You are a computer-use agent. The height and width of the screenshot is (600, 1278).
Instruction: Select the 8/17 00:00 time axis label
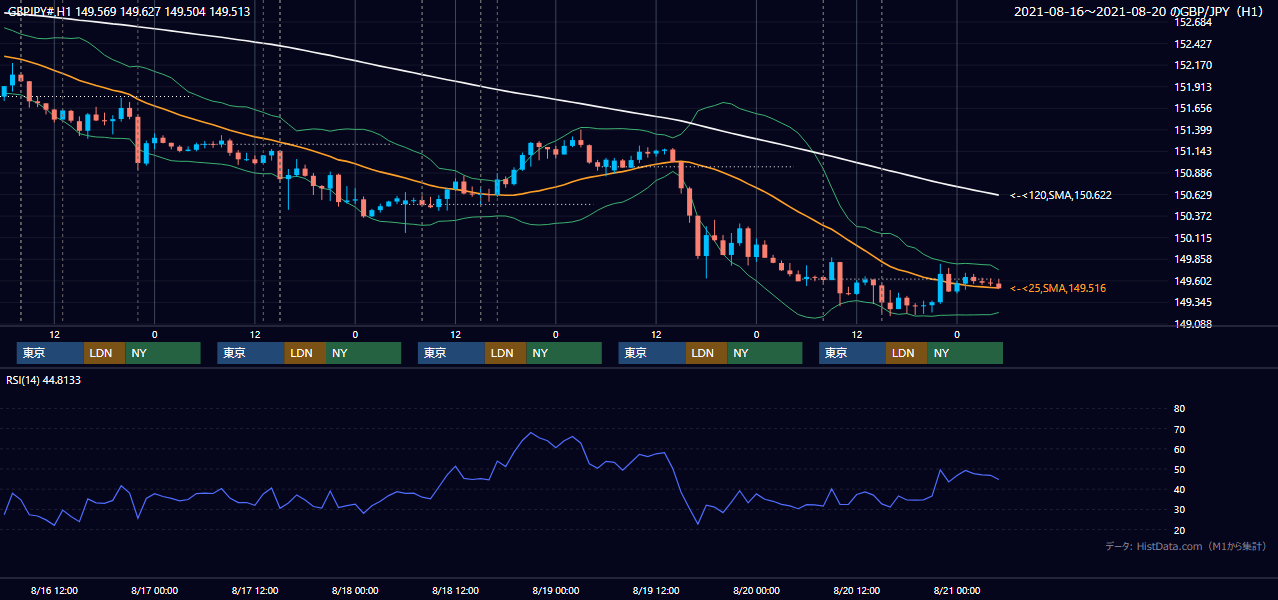coord(155,590)
